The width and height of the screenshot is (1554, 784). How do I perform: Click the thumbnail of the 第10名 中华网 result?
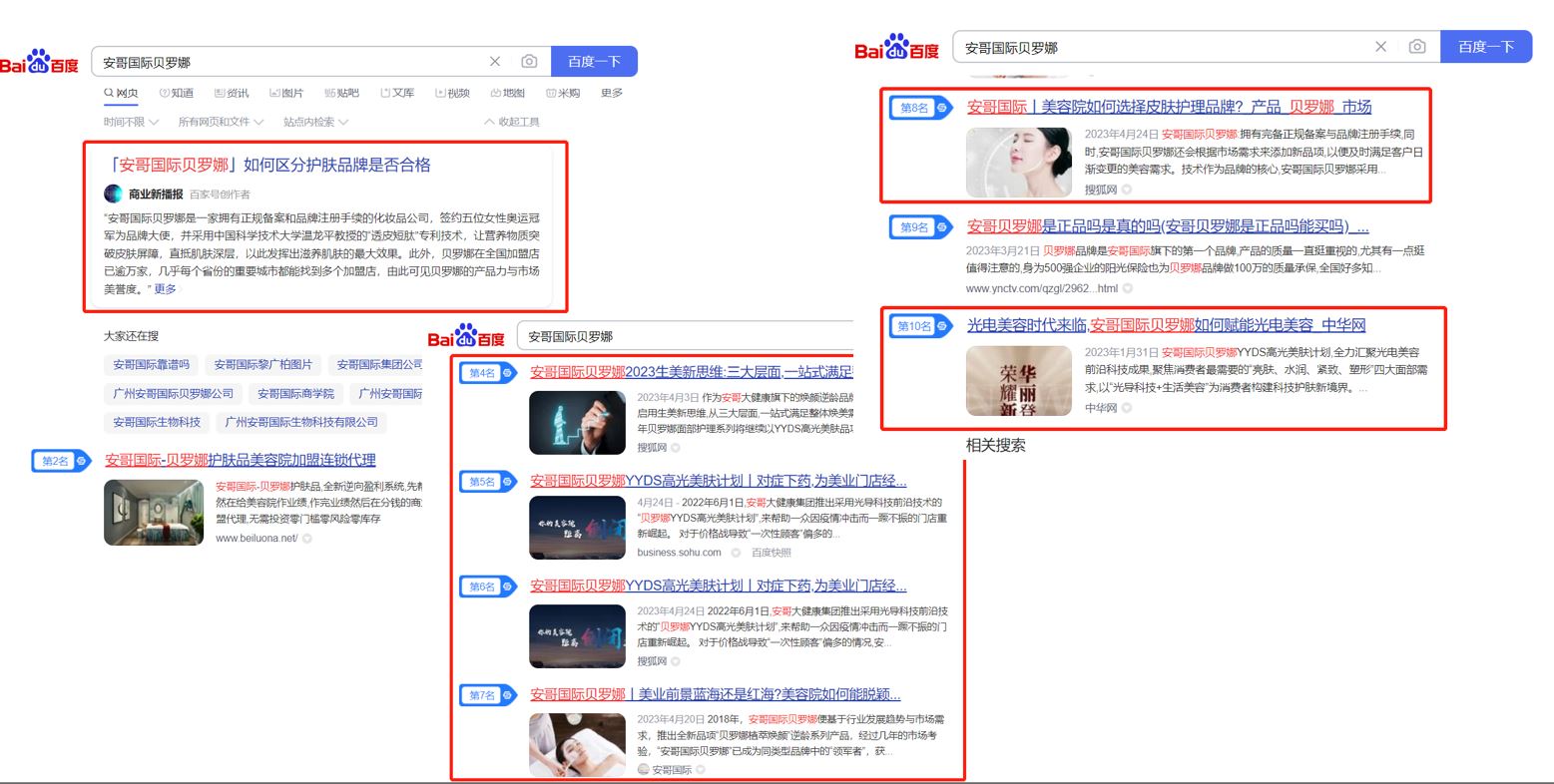pyautogui.click(x=1018, y=381)
